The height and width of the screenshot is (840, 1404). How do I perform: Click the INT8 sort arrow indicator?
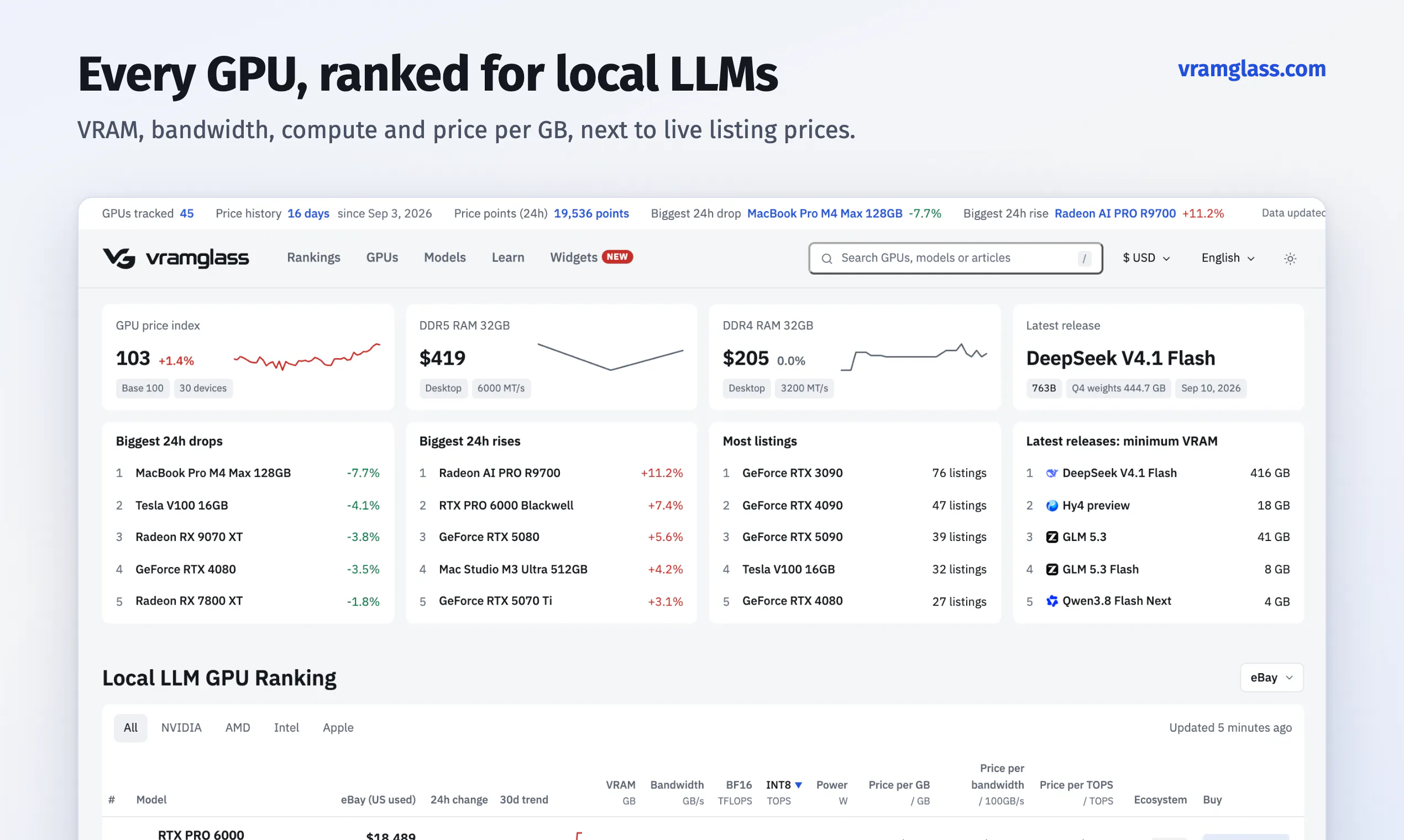pyautogui.click(x=798, y=785)
